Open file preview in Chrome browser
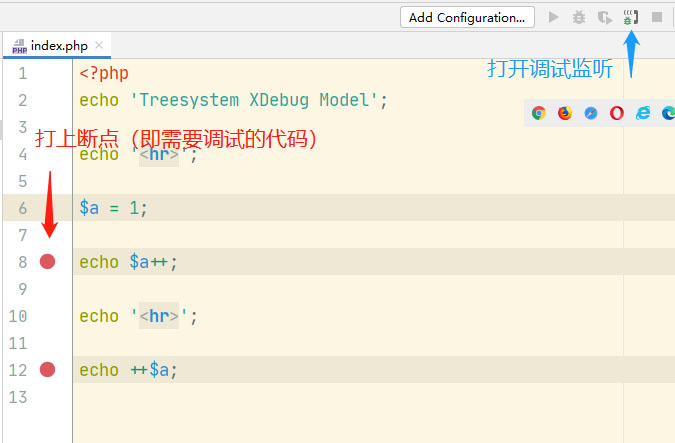The width and height of the screenshot is (675, 443). 539,113
